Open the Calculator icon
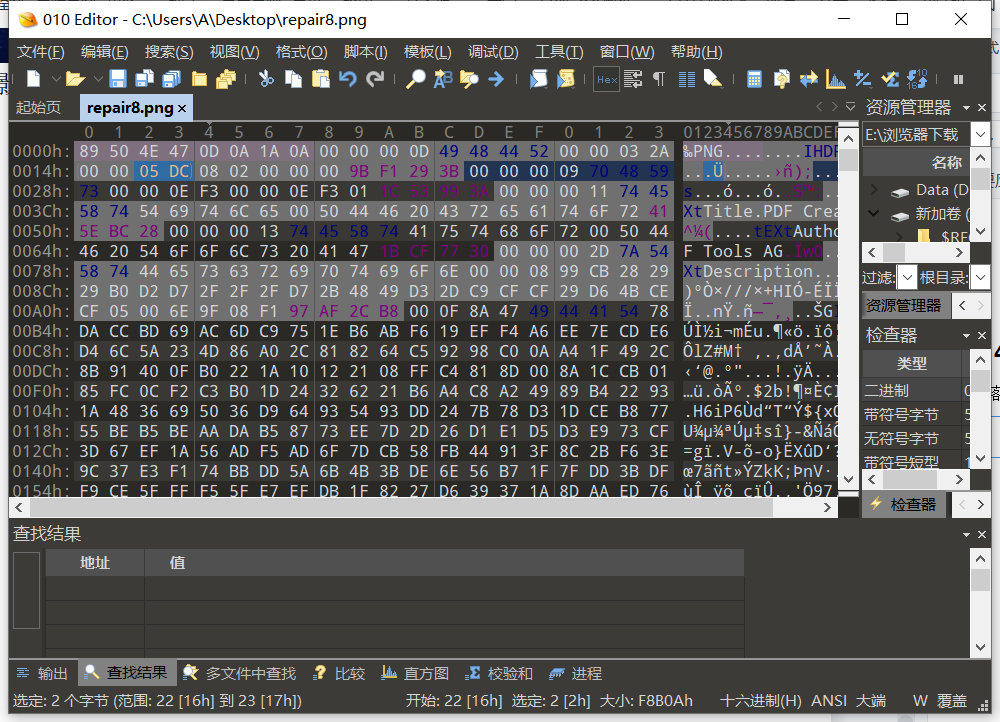Image resolution: width=1000 pixels, height=722 pixels. 754,79
